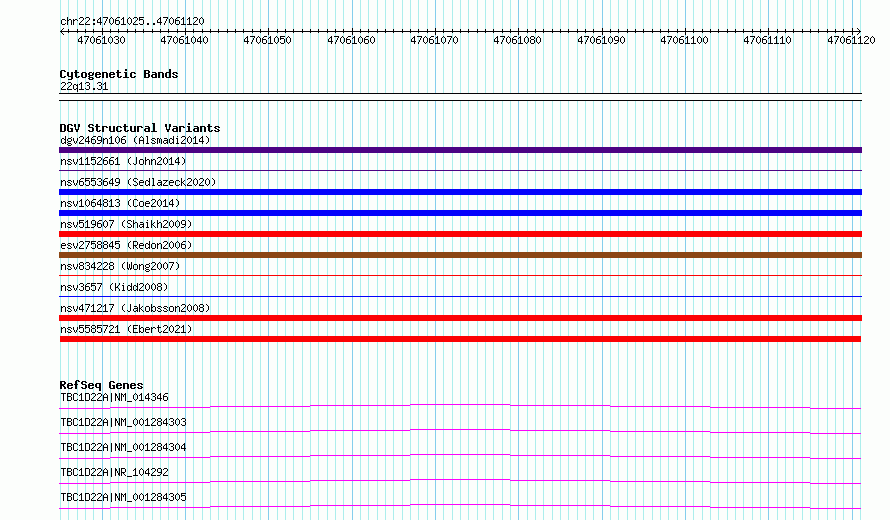Select transcript label TBC1D22A|NM_001284304

point(123,447)
